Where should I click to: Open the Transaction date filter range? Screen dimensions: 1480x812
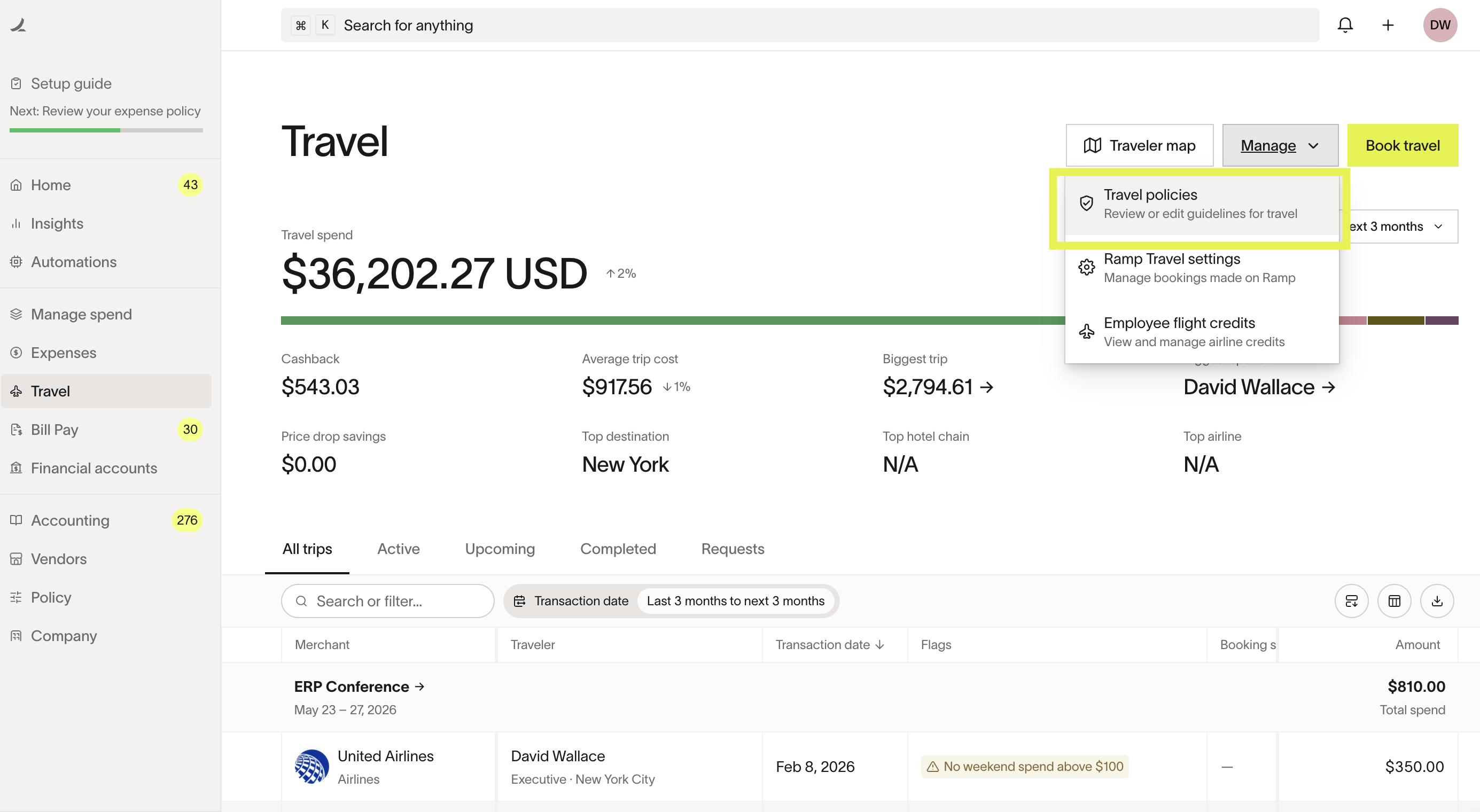point(735,600)
